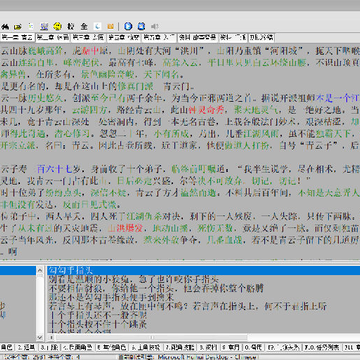Viewport: 360px width, 360px height.
Task: Click the crescent moon toolbar icon
Action: coord(97,26)
